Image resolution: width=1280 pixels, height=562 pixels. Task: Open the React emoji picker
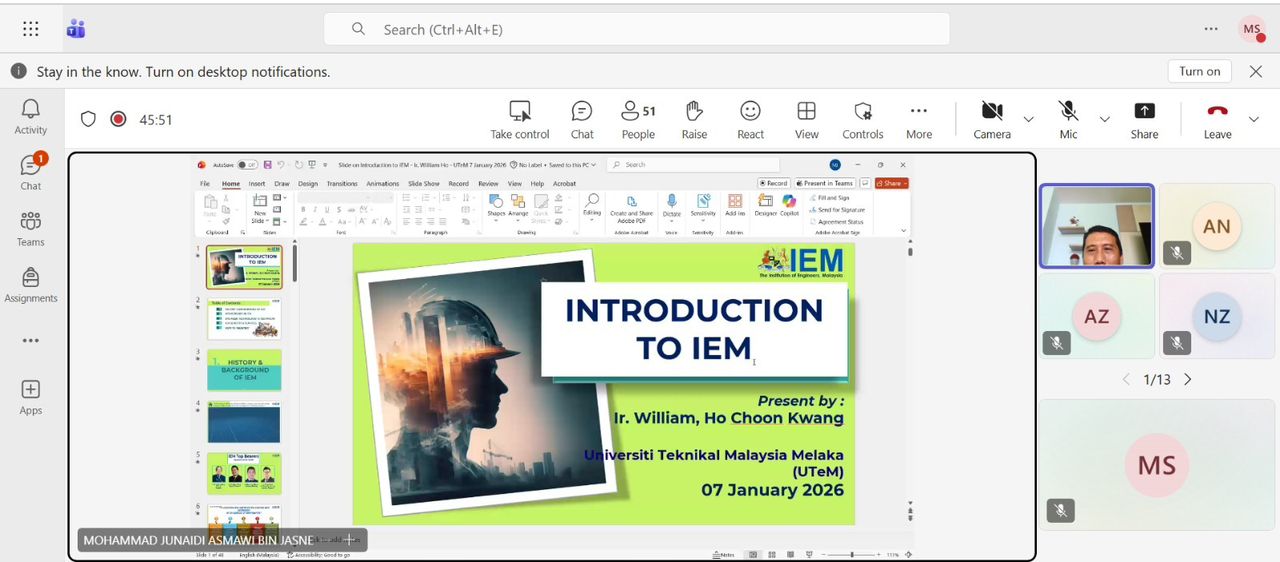[x=750, y=119]
